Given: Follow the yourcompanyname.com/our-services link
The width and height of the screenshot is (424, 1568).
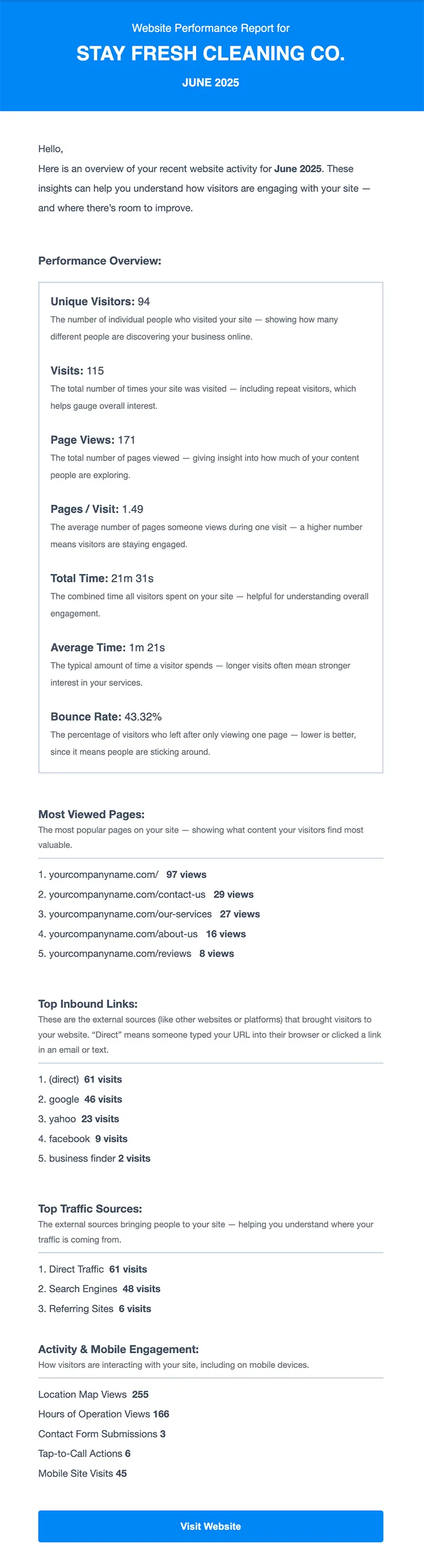Looking at the screenshot, I should [x=130, y=913].
